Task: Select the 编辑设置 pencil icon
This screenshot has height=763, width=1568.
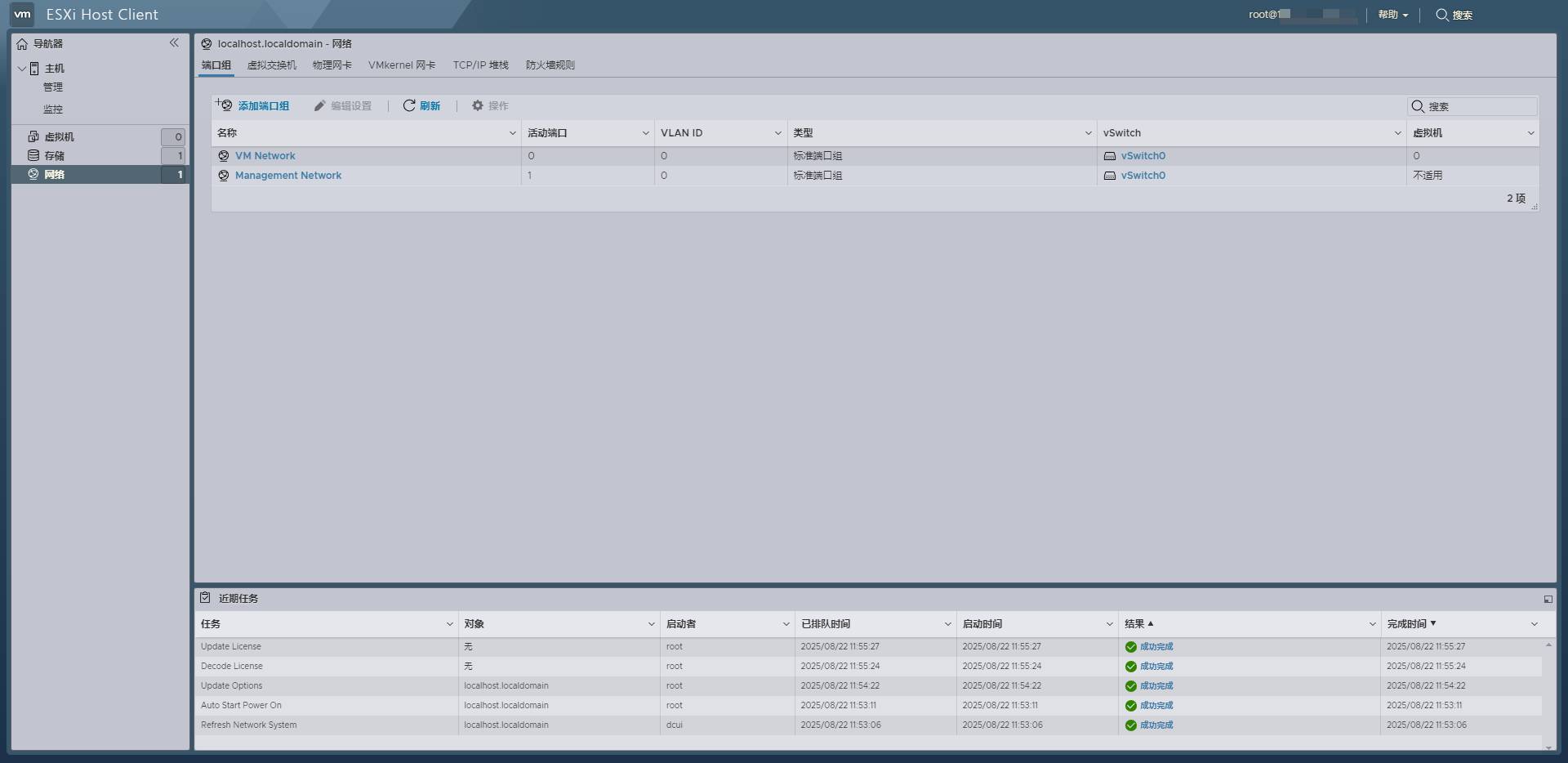Action: [319, 105]
